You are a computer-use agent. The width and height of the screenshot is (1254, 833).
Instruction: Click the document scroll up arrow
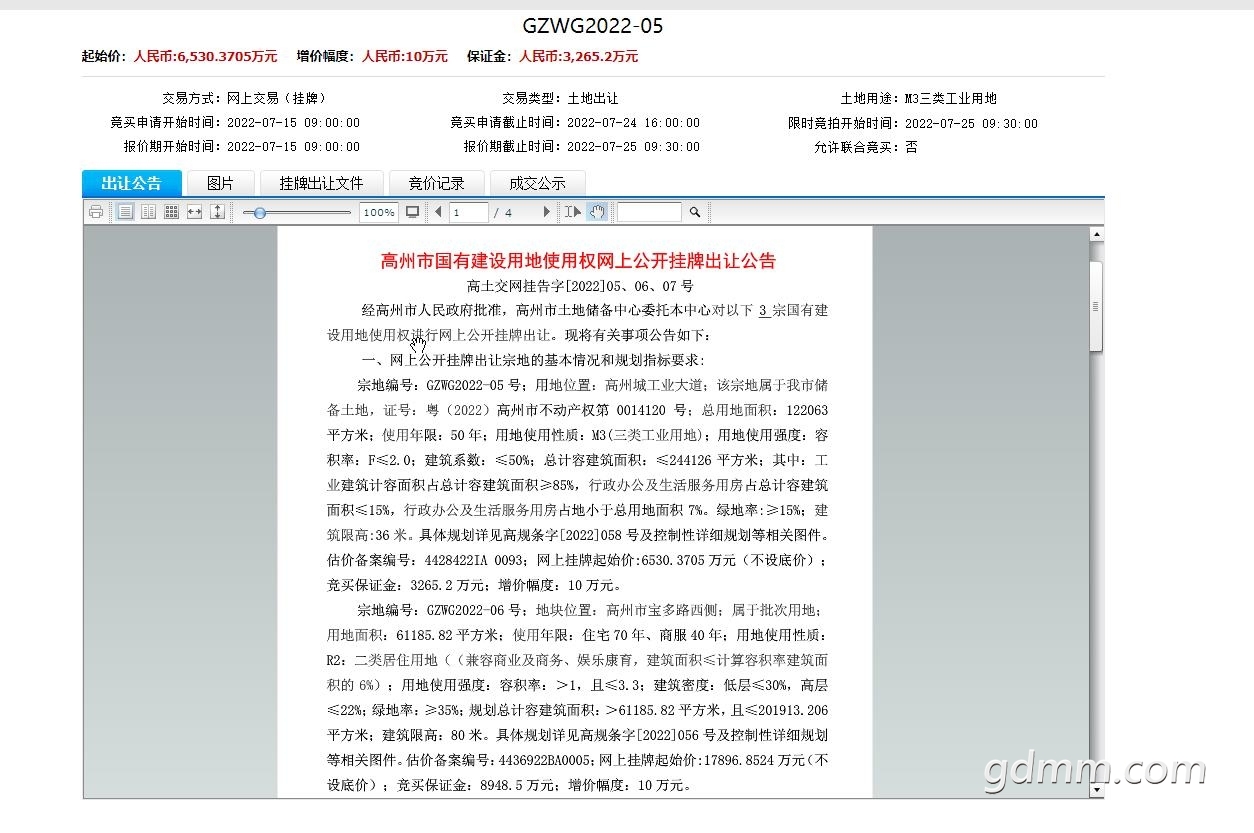[x=1097, y=234]
